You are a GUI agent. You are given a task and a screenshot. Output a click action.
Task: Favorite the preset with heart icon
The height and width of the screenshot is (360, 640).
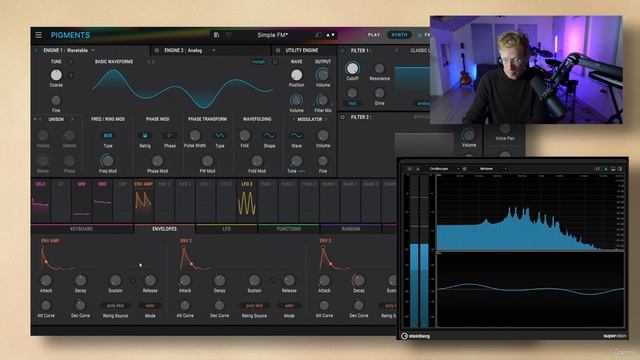point(229,35)
